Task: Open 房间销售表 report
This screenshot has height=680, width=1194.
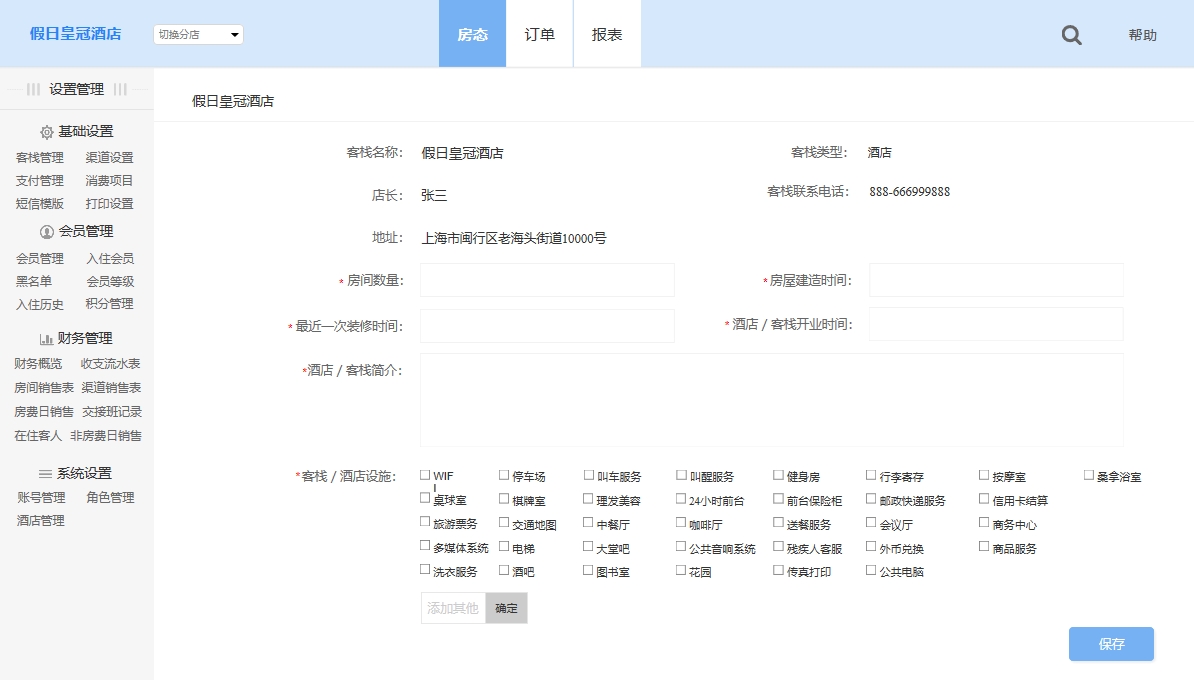Action: coord(44,388)
